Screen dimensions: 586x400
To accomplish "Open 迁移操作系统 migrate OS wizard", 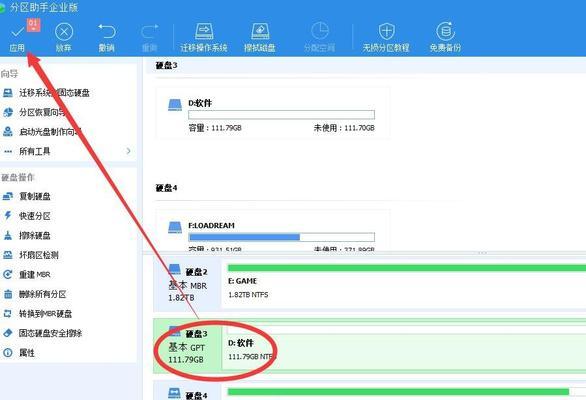I will [204, 38].
